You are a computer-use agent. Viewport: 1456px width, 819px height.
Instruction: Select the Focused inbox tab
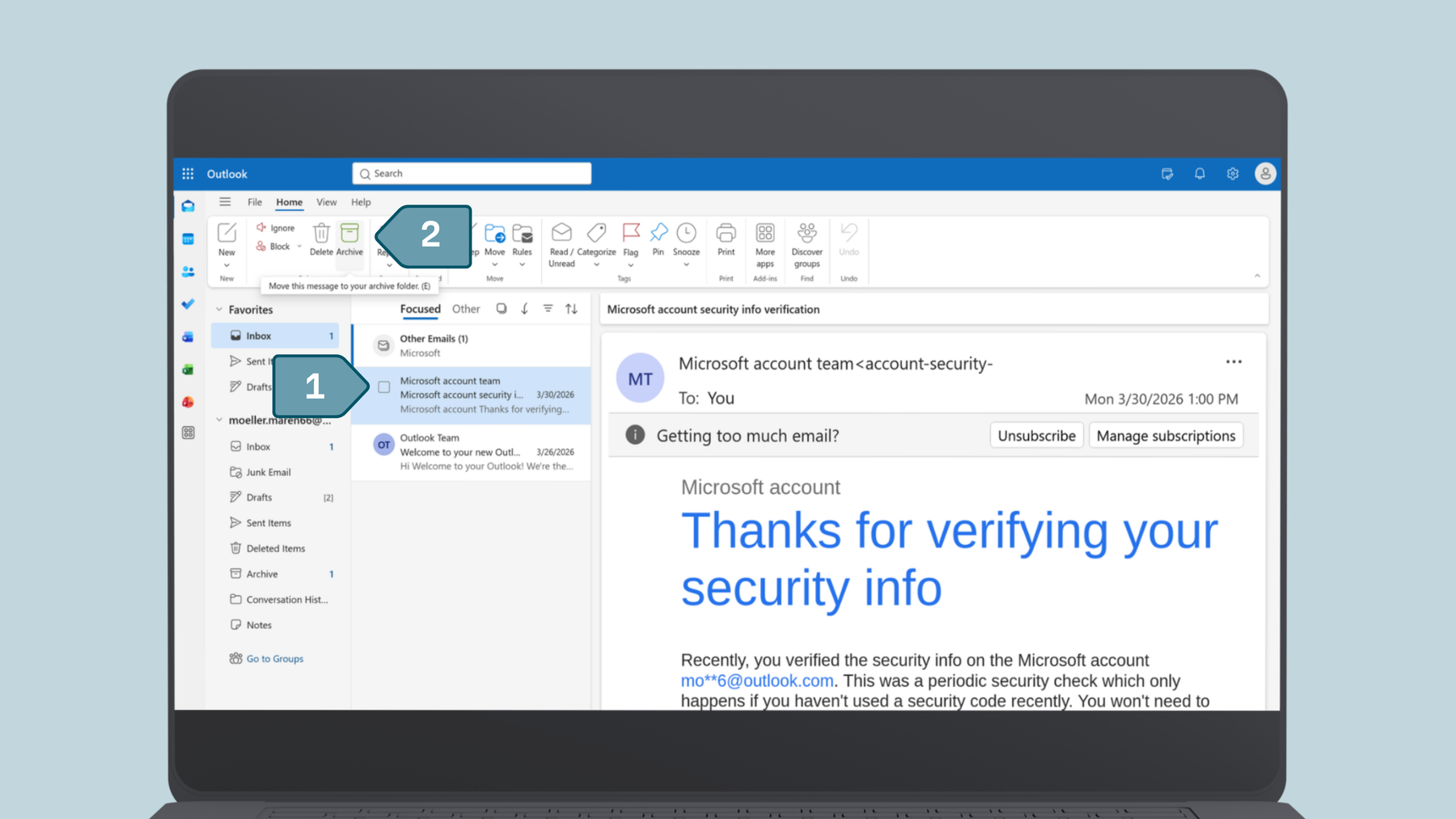[x=420, y=309]
